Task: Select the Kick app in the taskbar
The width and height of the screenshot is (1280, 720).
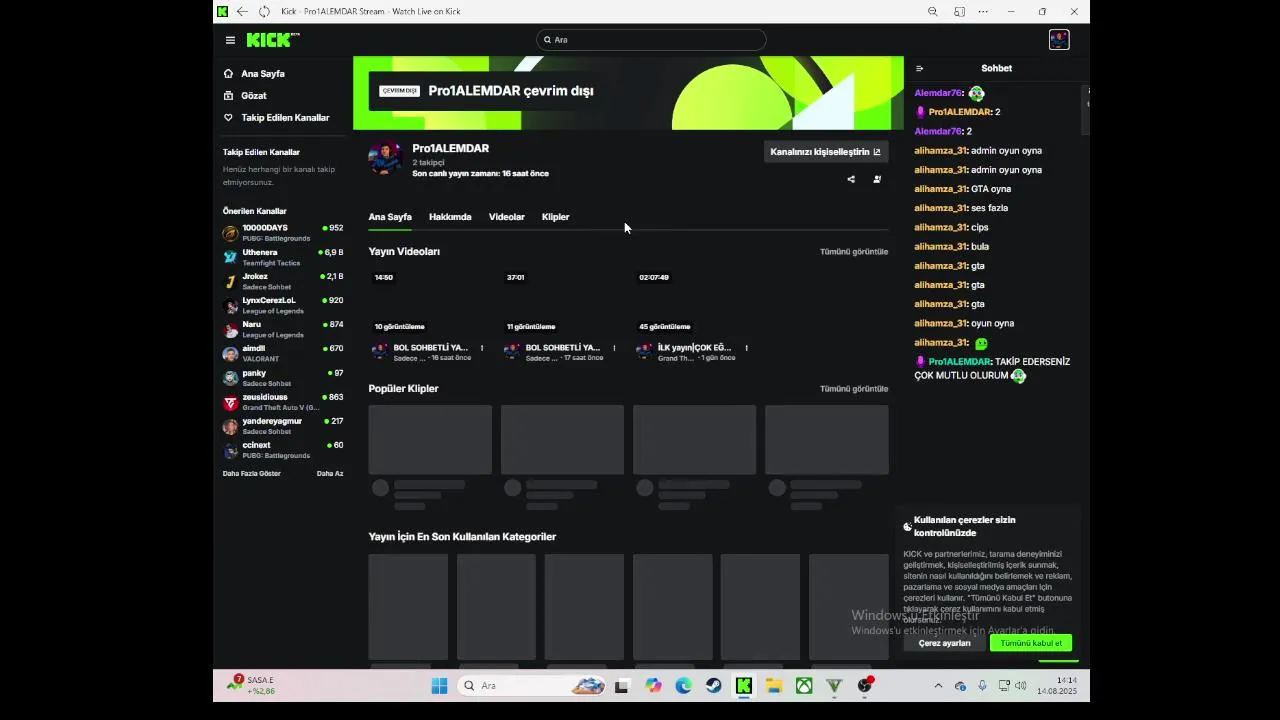Action: 743,686
